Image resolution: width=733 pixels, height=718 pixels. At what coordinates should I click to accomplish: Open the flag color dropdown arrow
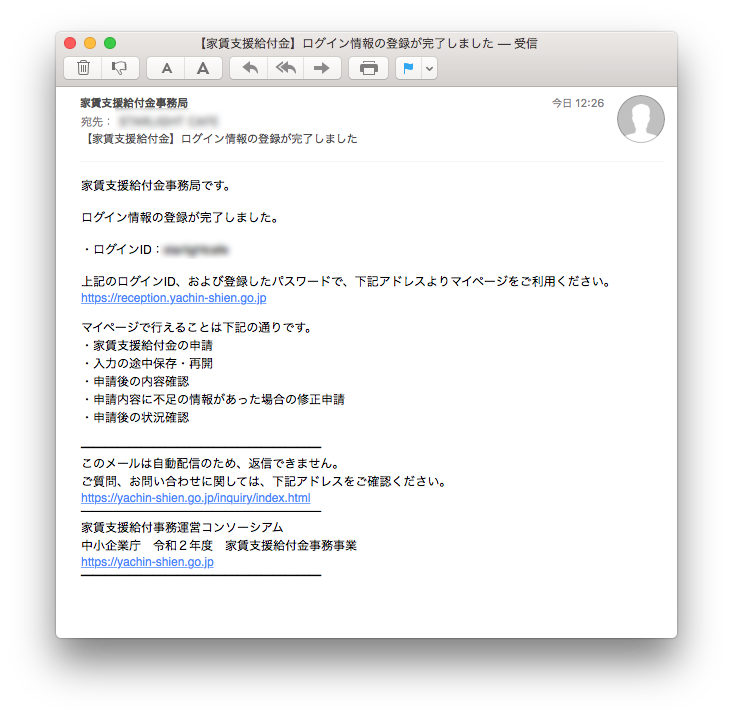(429, 68)
